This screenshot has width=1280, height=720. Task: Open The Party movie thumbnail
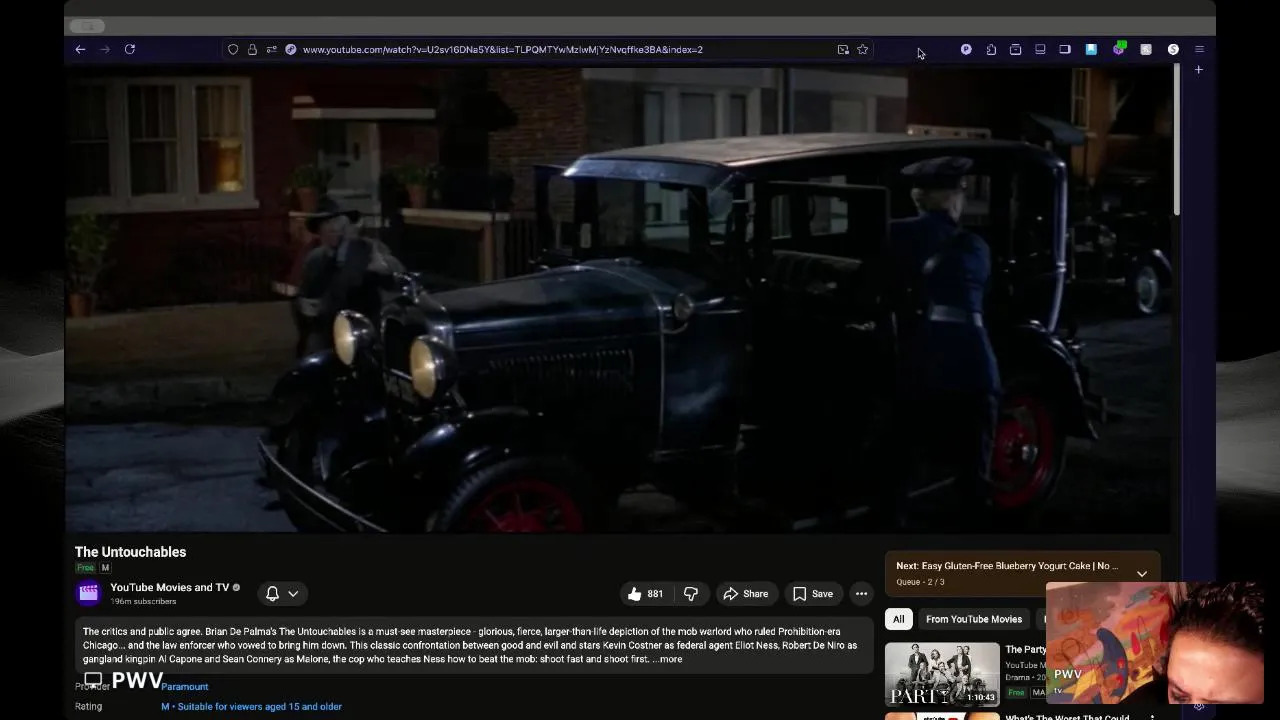pyautogui.click(x=942, y=674)
